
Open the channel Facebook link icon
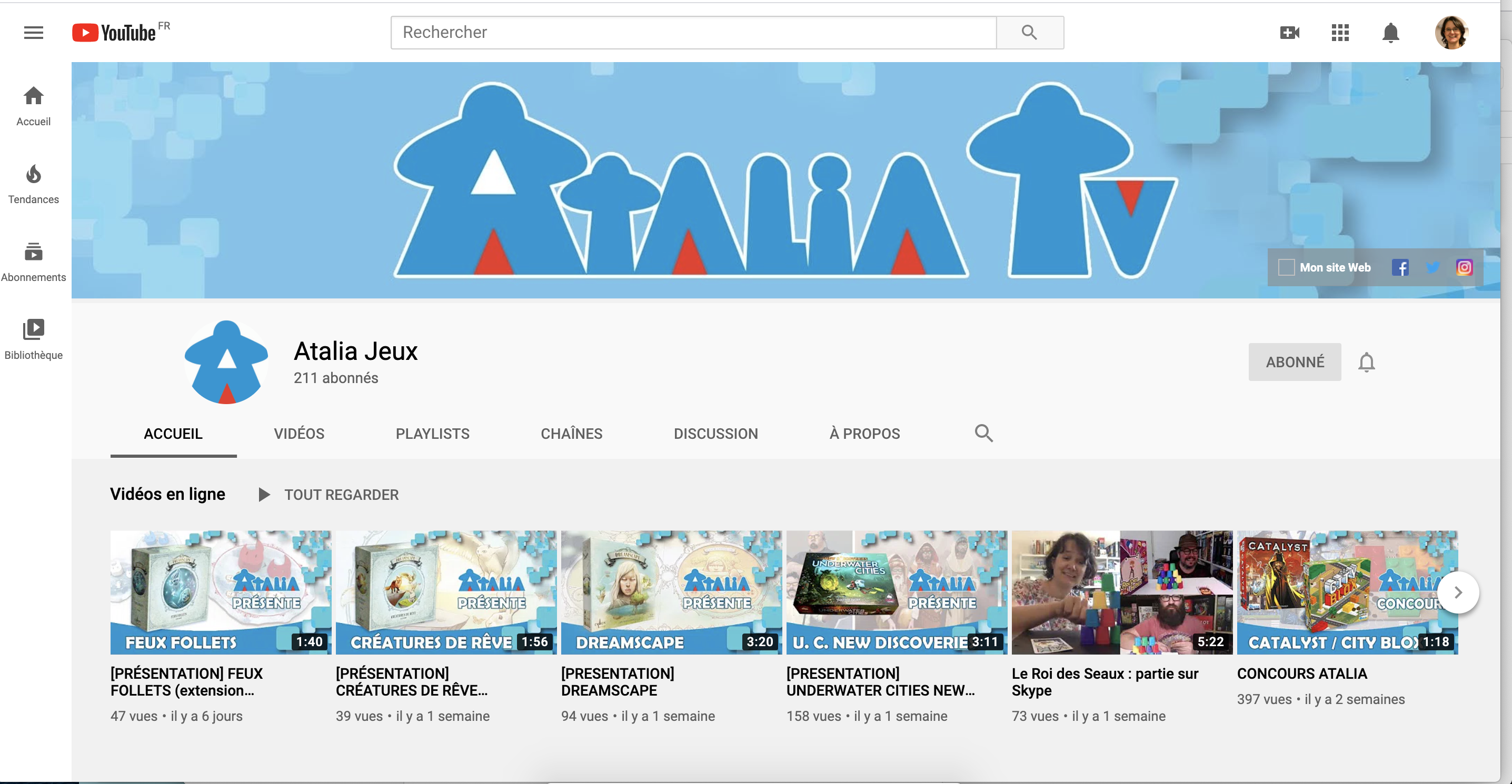1400,268
